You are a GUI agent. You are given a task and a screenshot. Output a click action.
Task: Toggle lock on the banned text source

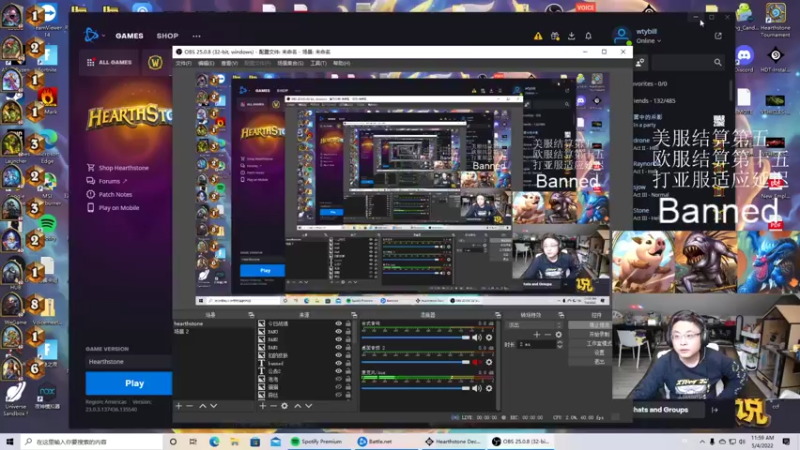coord(348,363)
